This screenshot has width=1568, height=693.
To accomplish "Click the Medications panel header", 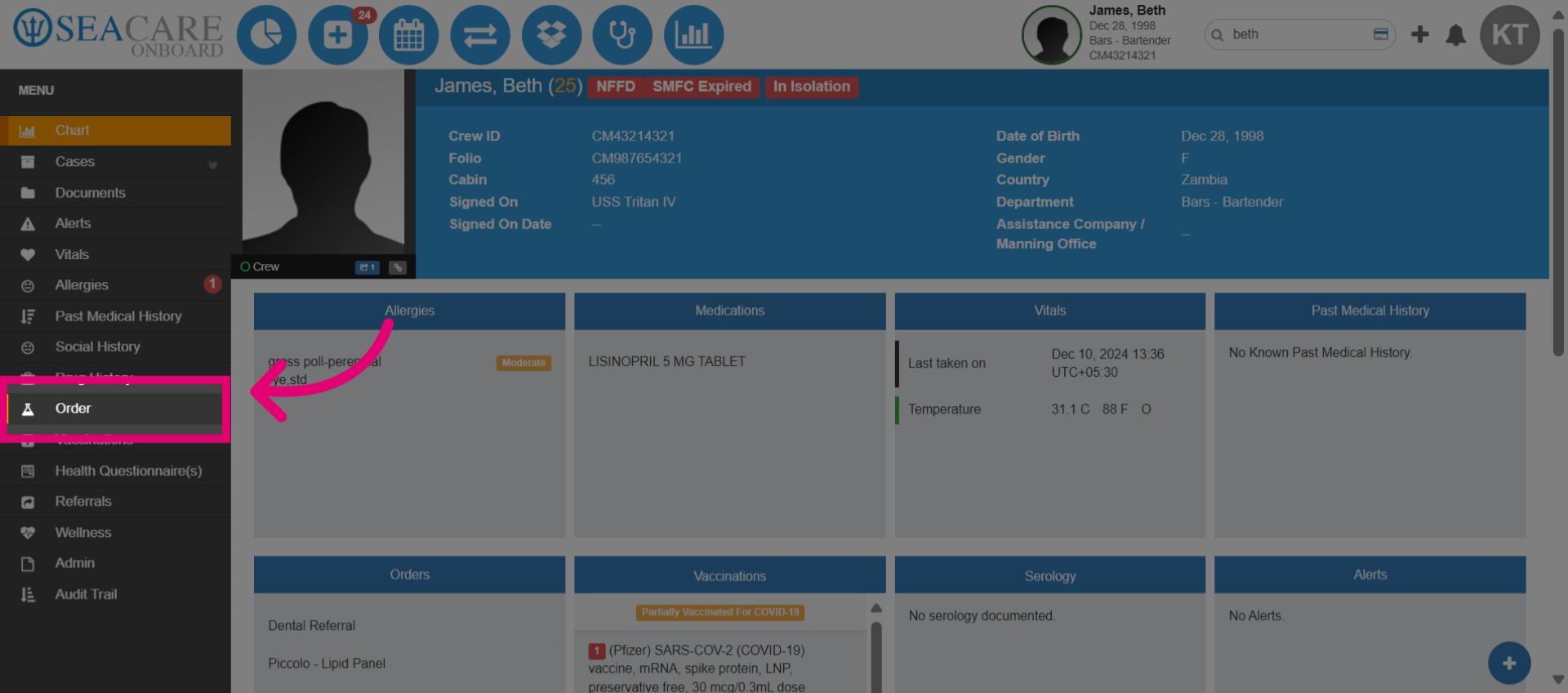I will [730, 311].
